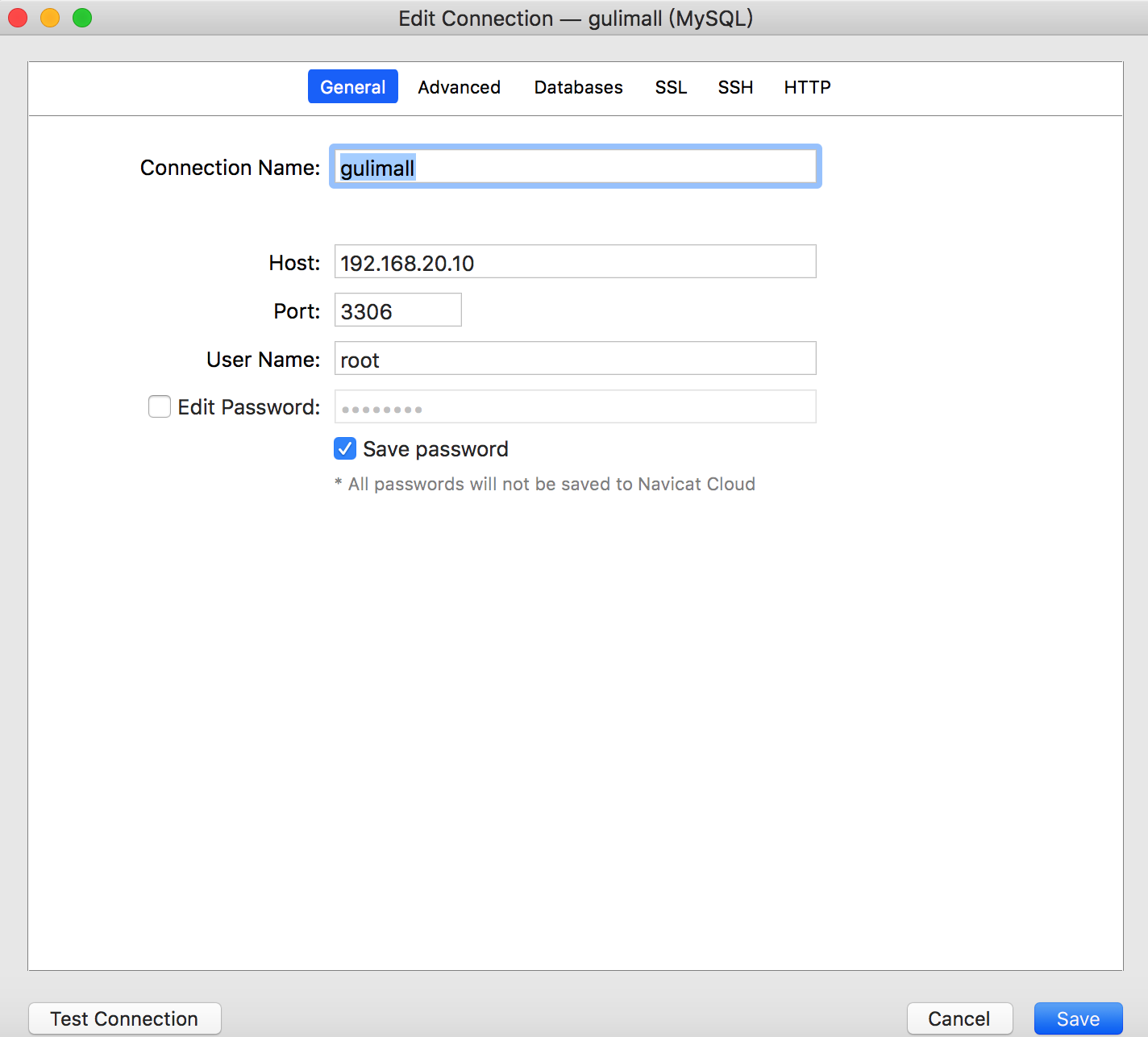The height and width of the screenshot is (1037, 1148).
Task: Click the yellow minimize window control
Action: click(49, 17)
